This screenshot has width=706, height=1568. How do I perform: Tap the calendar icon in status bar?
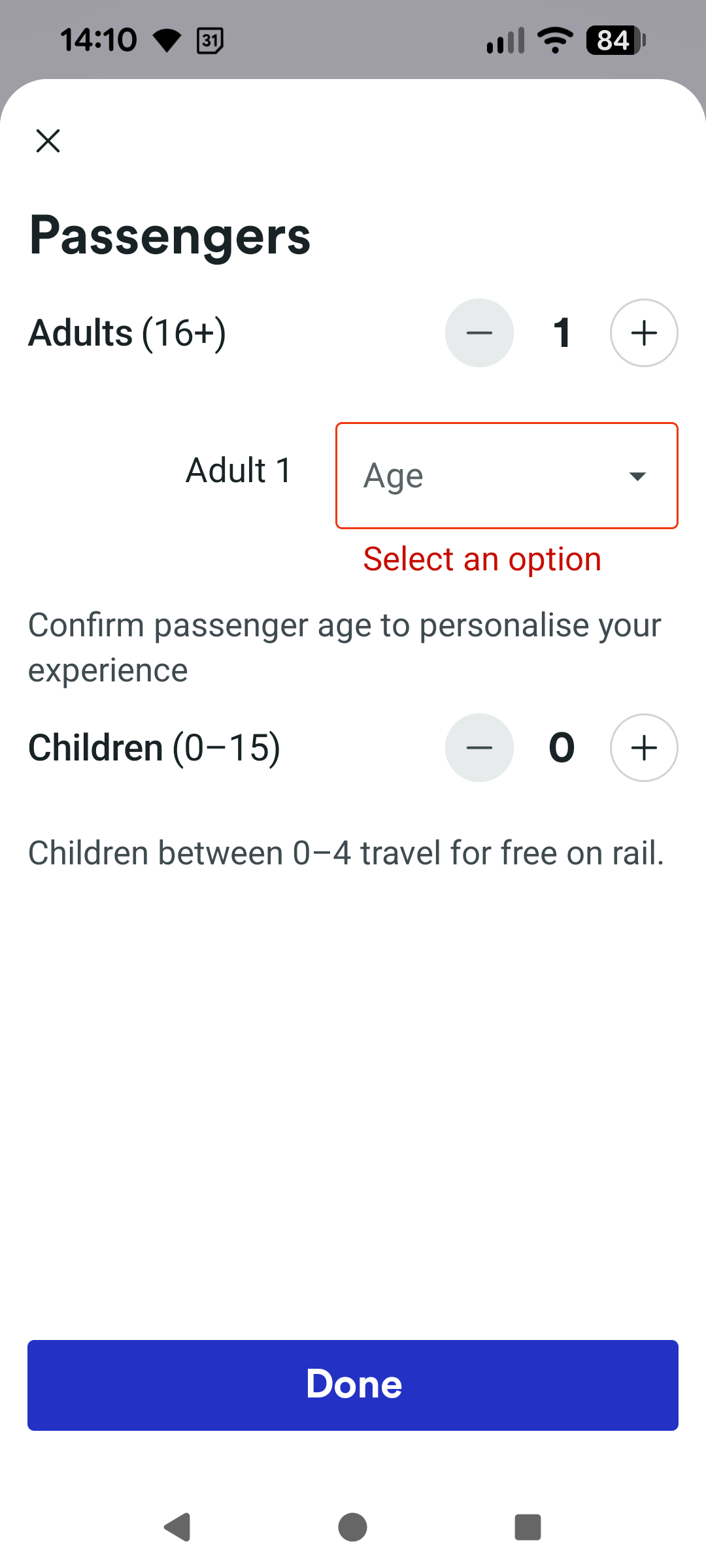pyautogui.click(x=210, y=41)
